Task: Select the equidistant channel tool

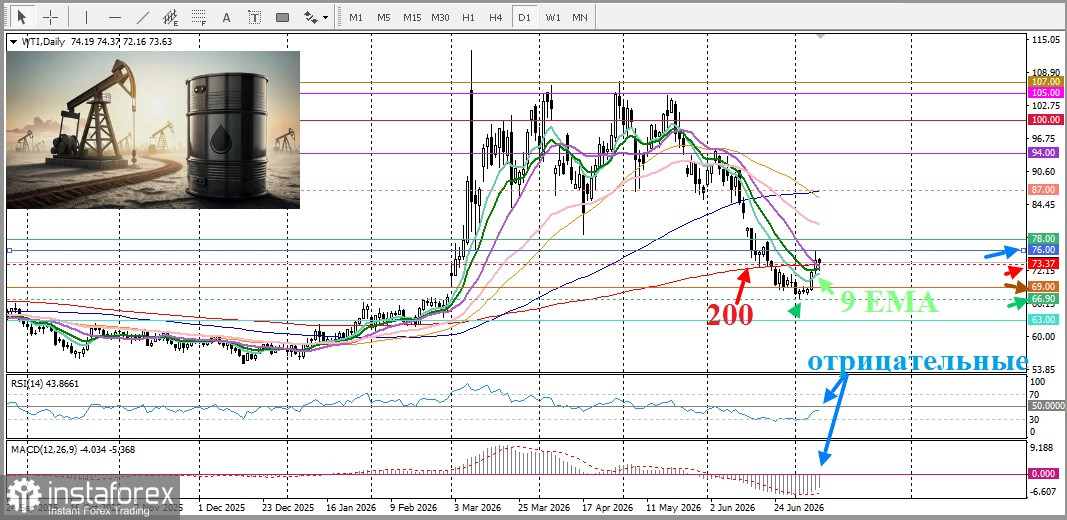Action: tap(171, 17)
